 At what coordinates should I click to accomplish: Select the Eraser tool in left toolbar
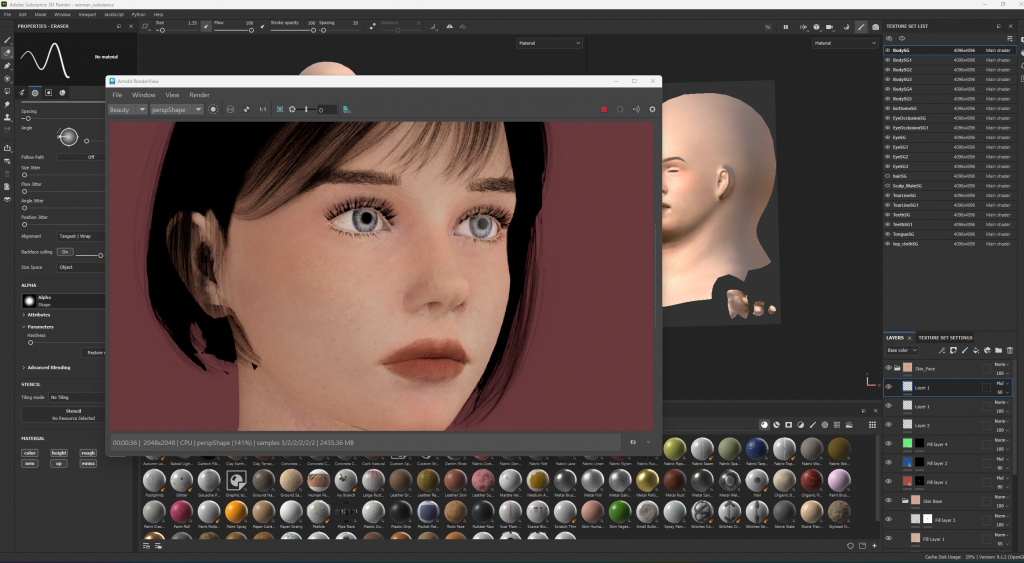coord(8,53)
